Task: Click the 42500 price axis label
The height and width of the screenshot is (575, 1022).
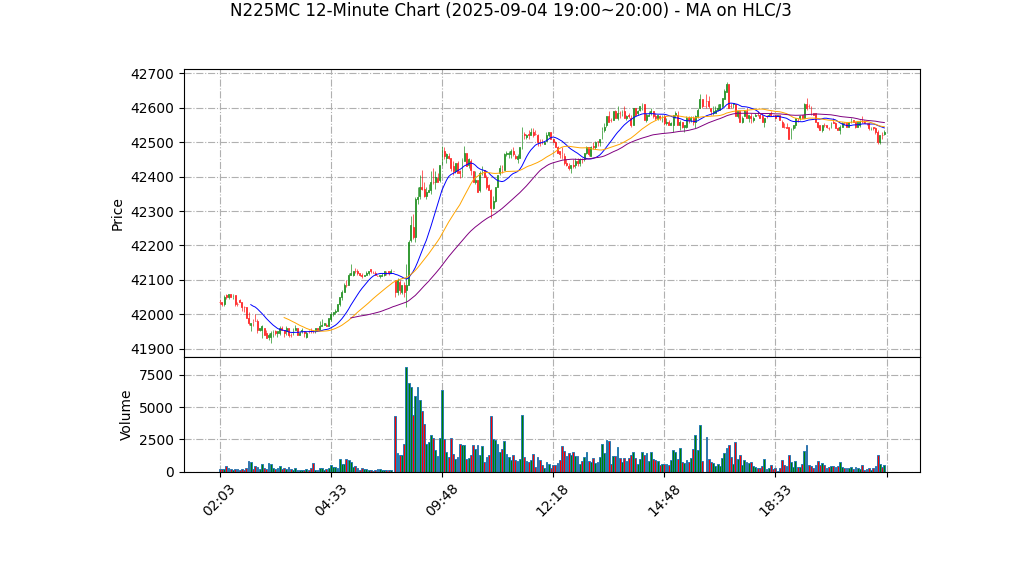Action: pos(153,143)
